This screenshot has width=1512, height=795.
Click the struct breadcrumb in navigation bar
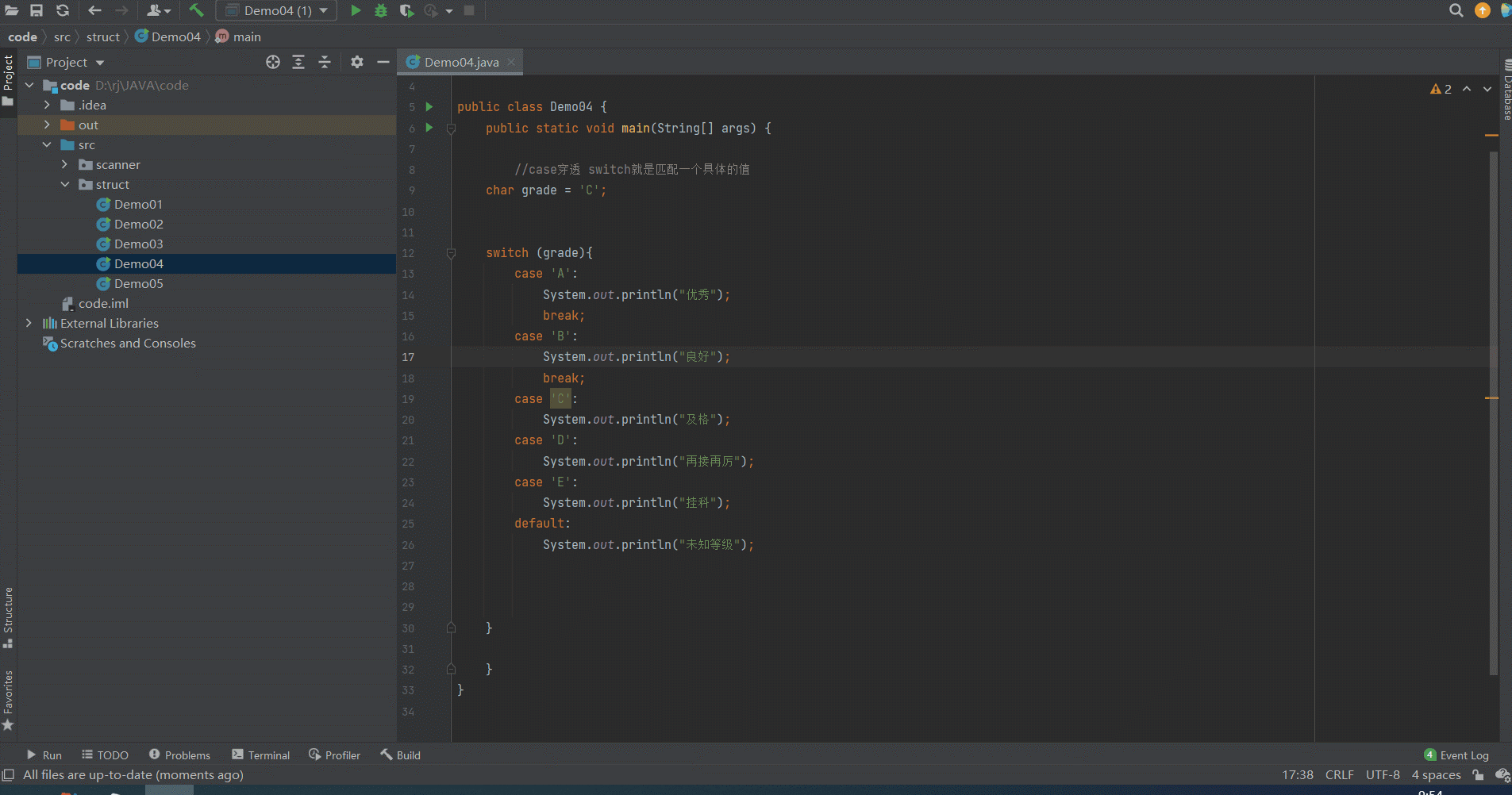click(103, 36)
